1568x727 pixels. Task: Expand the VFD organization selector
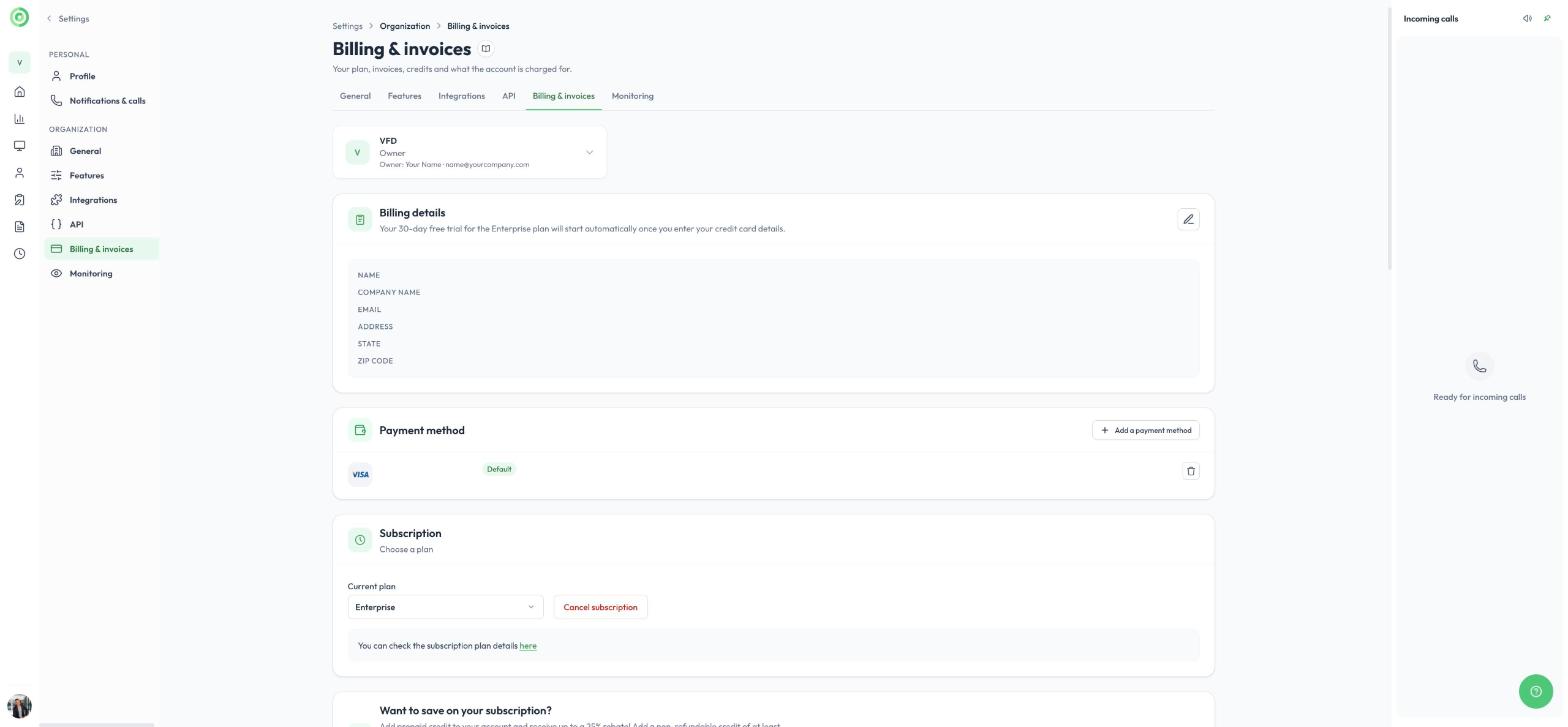tap(470, 152)
